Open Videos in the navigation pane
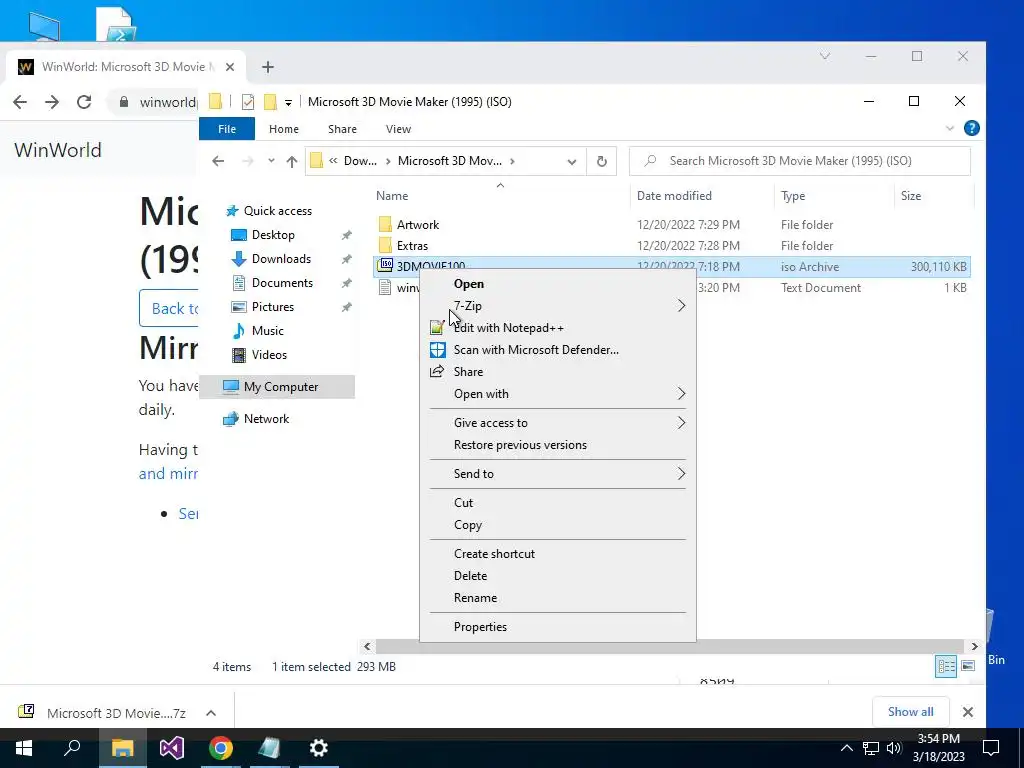 pos(269,355)
